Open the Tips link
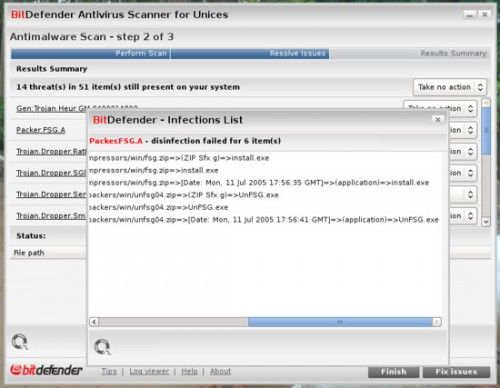 coord(109,371)
